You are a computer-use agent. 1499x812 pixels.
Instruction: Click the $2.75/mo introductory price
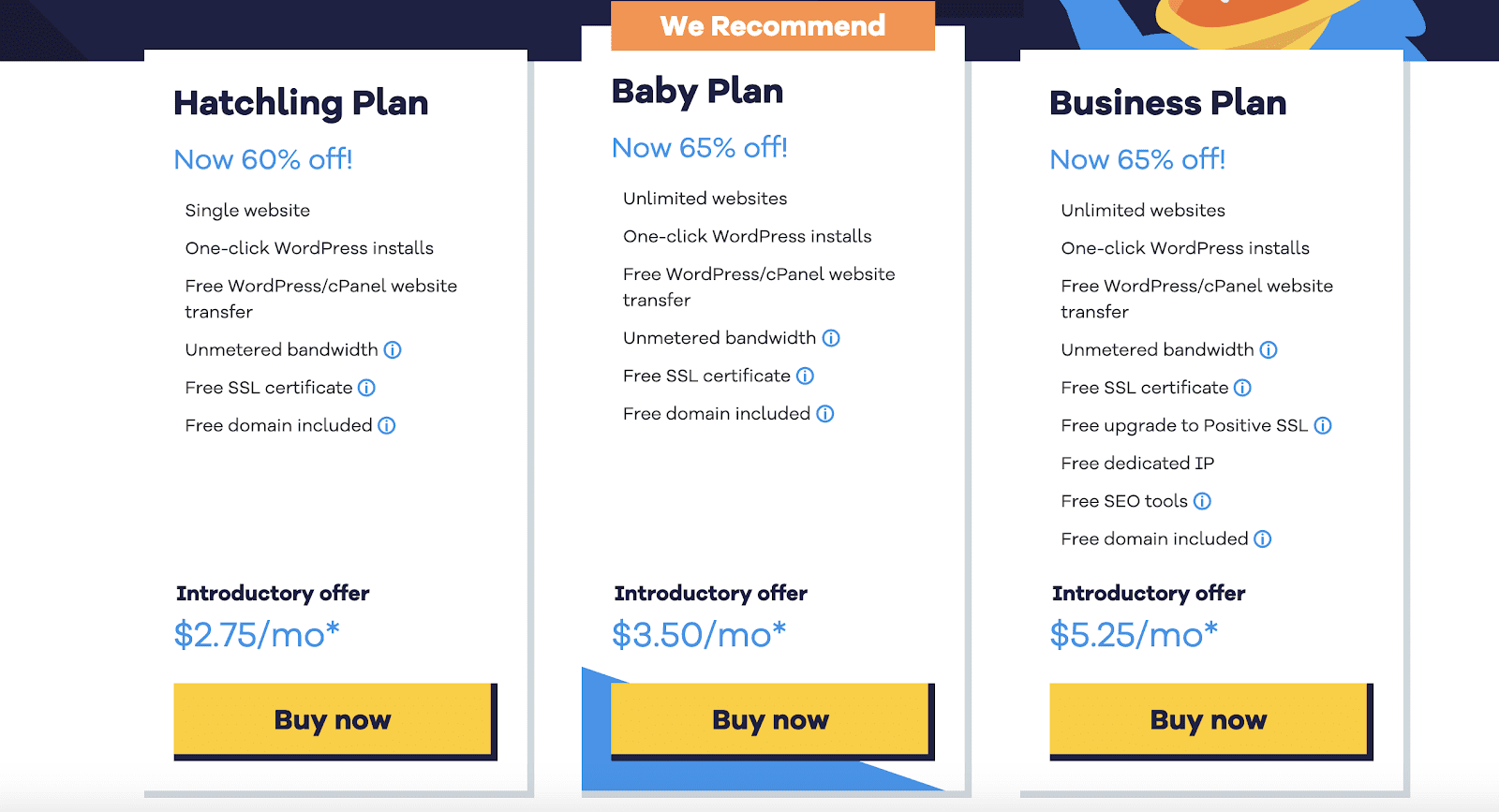click(x=257, y=634)
